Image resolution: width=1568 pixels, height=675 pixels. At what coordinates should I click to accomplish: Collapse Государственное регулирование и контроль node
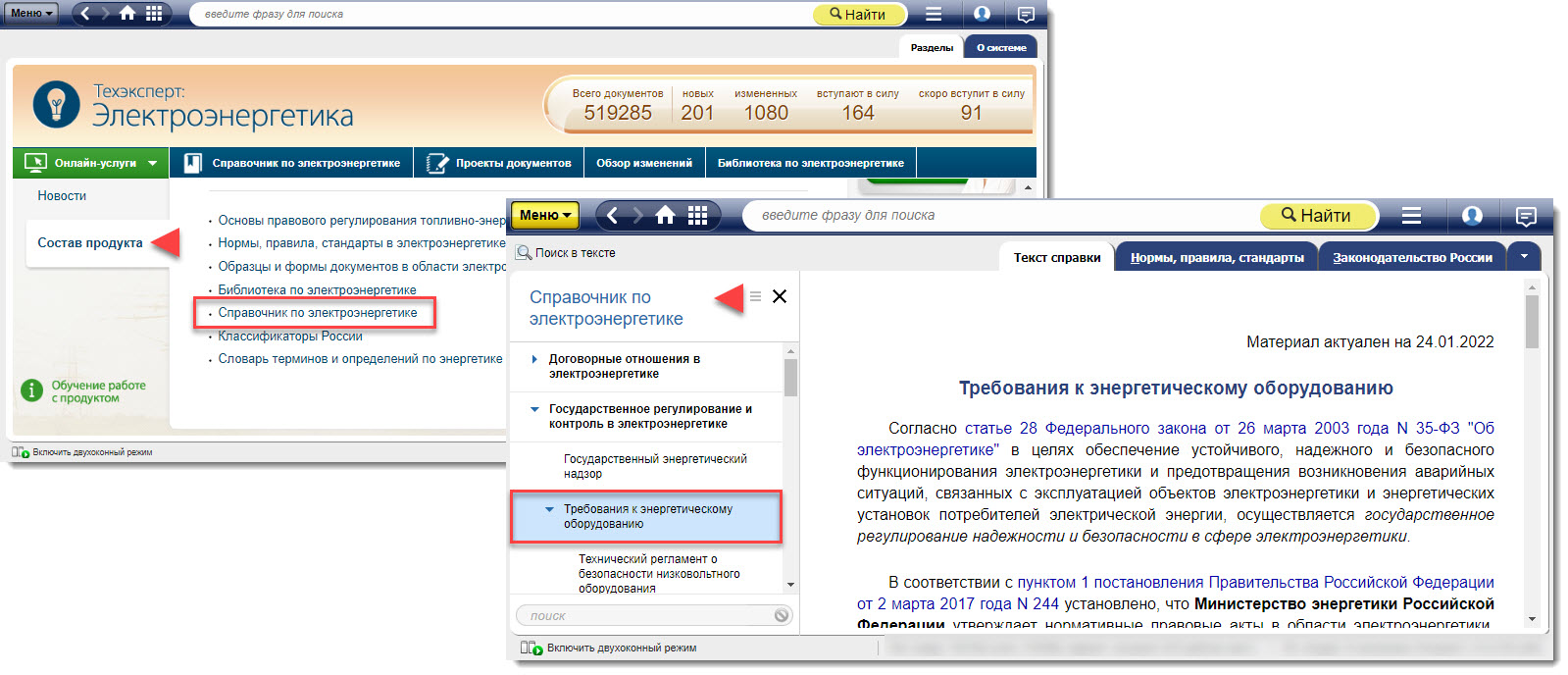[534, 409]
